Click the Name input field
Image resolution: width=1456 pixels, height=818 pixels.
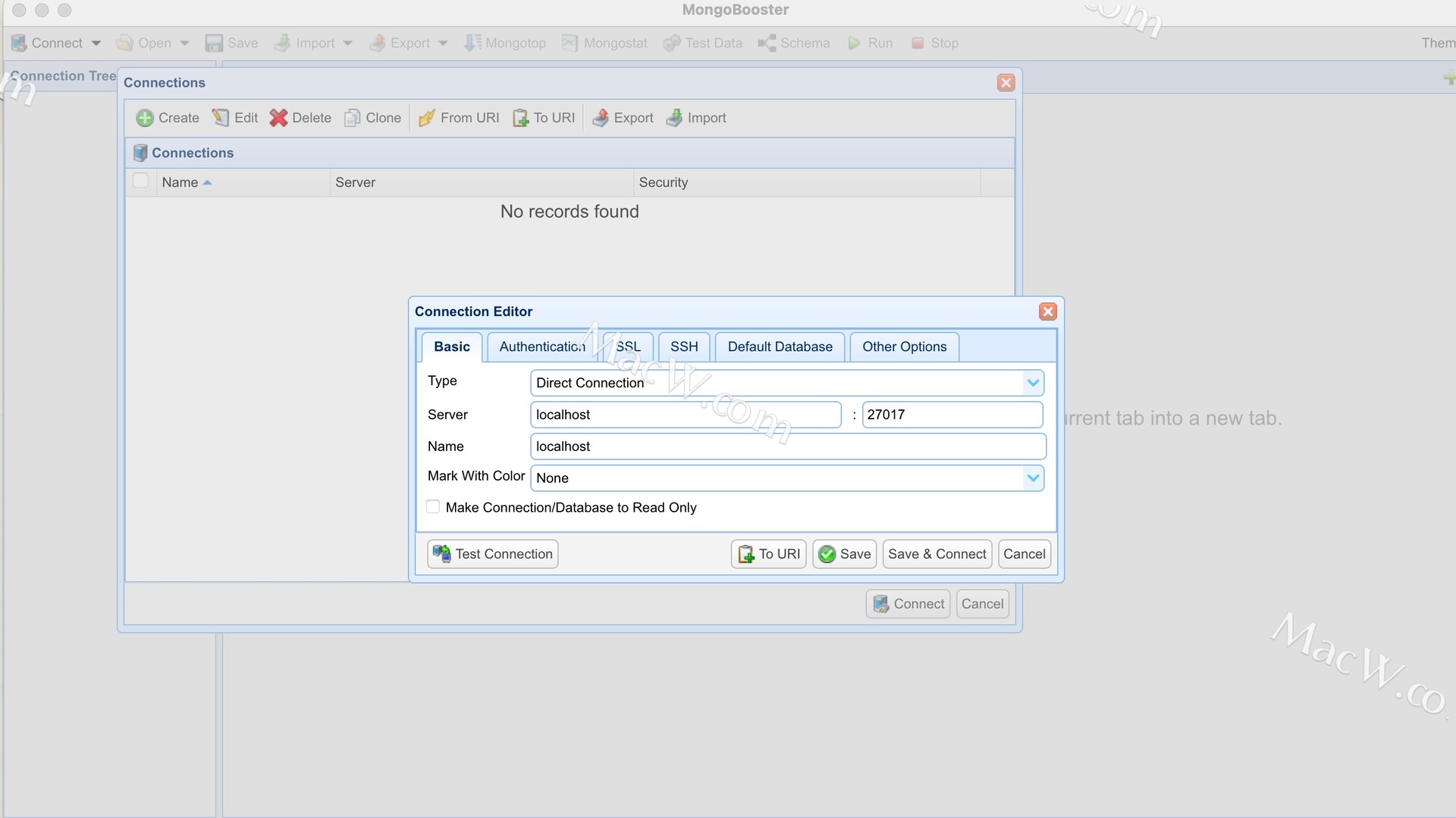coord(788,447)
